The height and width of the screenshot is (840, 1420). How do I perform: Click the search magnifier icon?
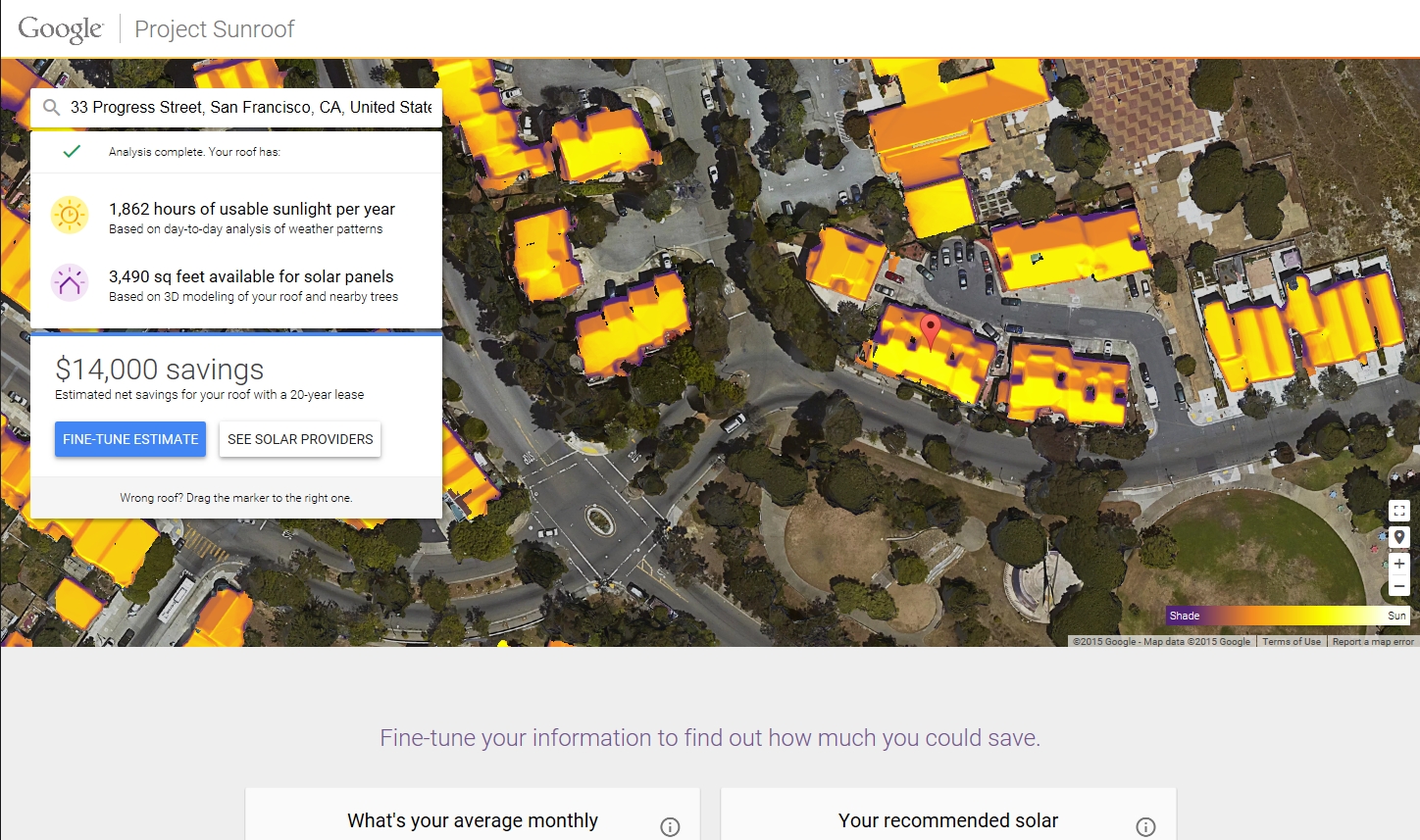(x=51, y=107)
